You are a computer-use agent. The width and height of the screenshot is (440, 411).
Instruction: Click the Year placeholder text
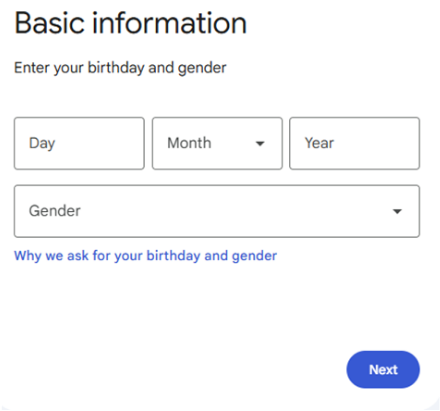tap(319, 143)
